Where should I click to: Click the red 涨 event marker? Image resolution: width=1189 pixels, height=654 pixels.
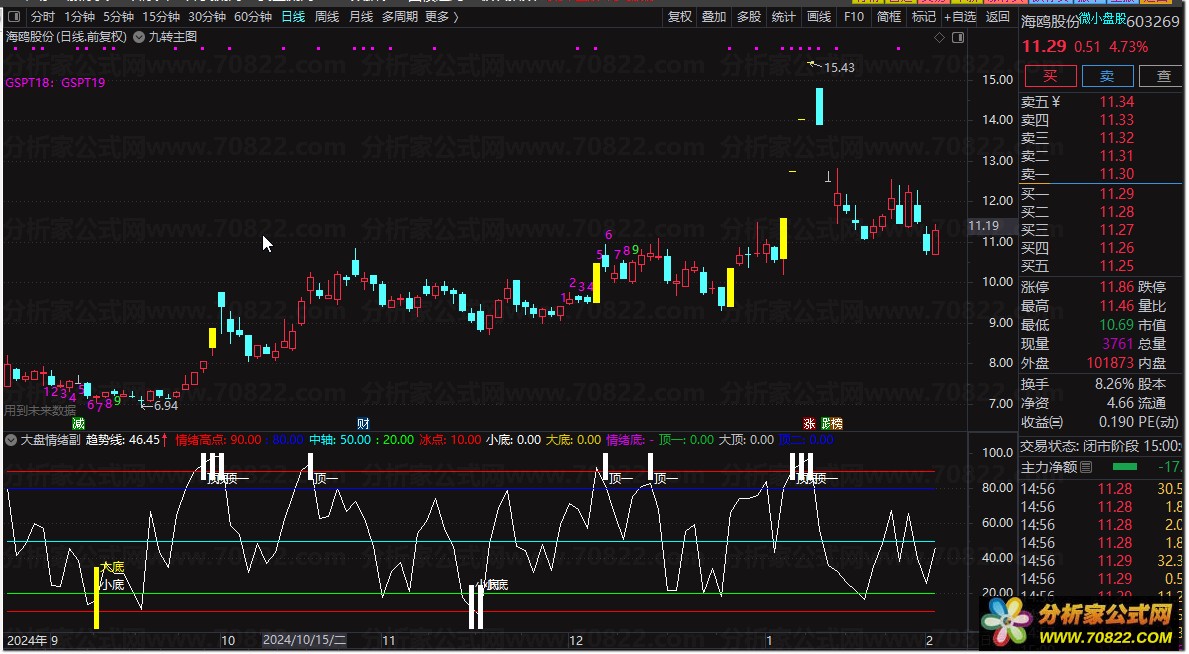coord(808,423)
